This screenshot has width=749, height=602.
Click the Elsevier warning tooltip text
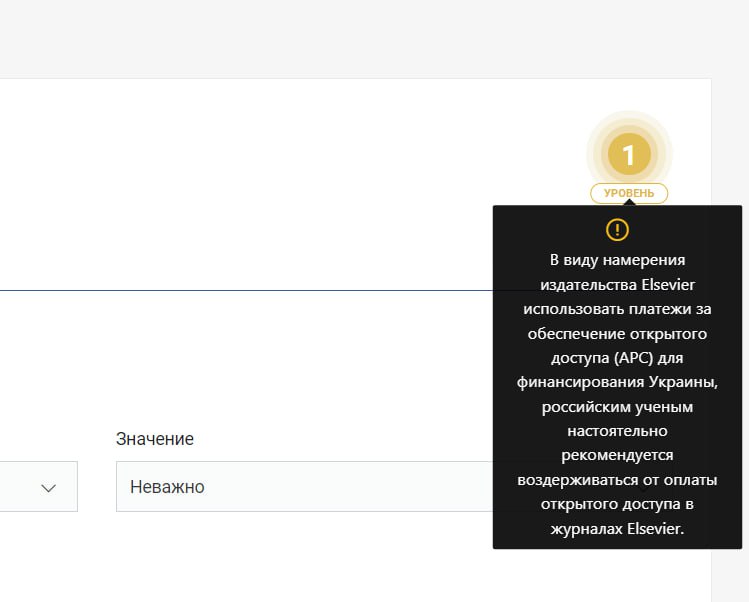pyautogui.click(x=617, y=394)
